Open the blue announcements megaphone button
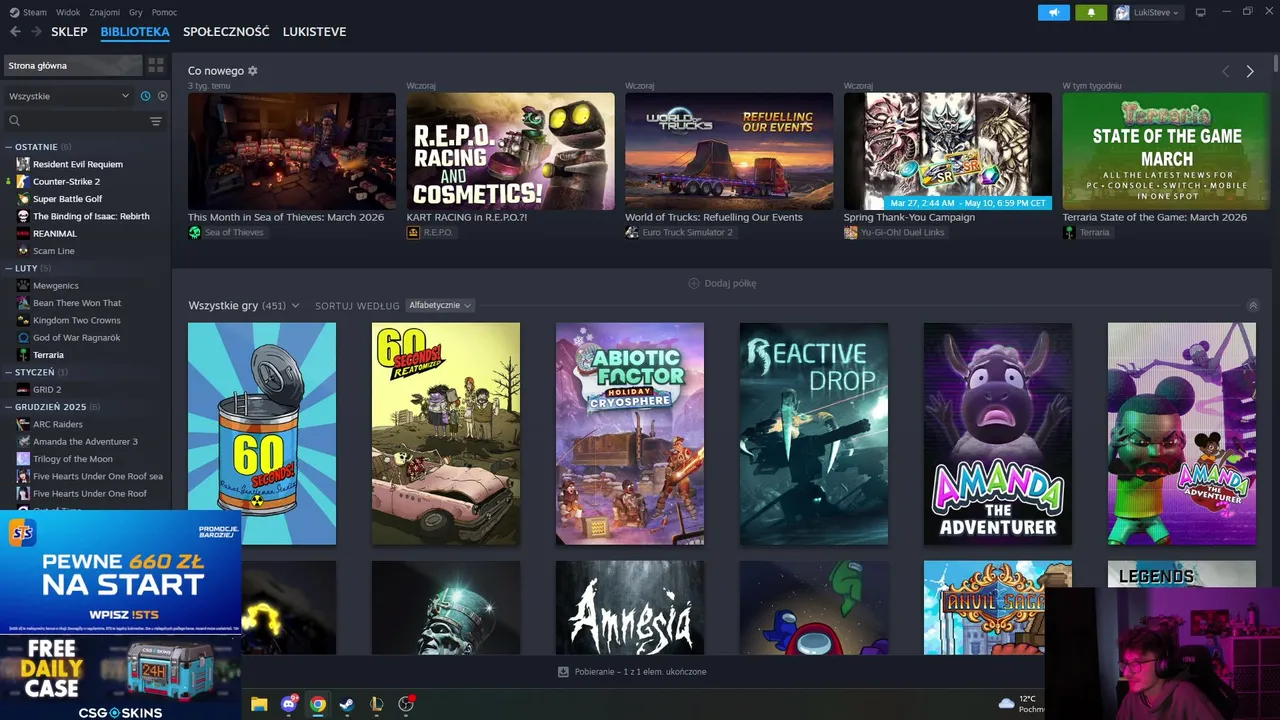The image size is (1280, 720). (x=1053, y=12)
